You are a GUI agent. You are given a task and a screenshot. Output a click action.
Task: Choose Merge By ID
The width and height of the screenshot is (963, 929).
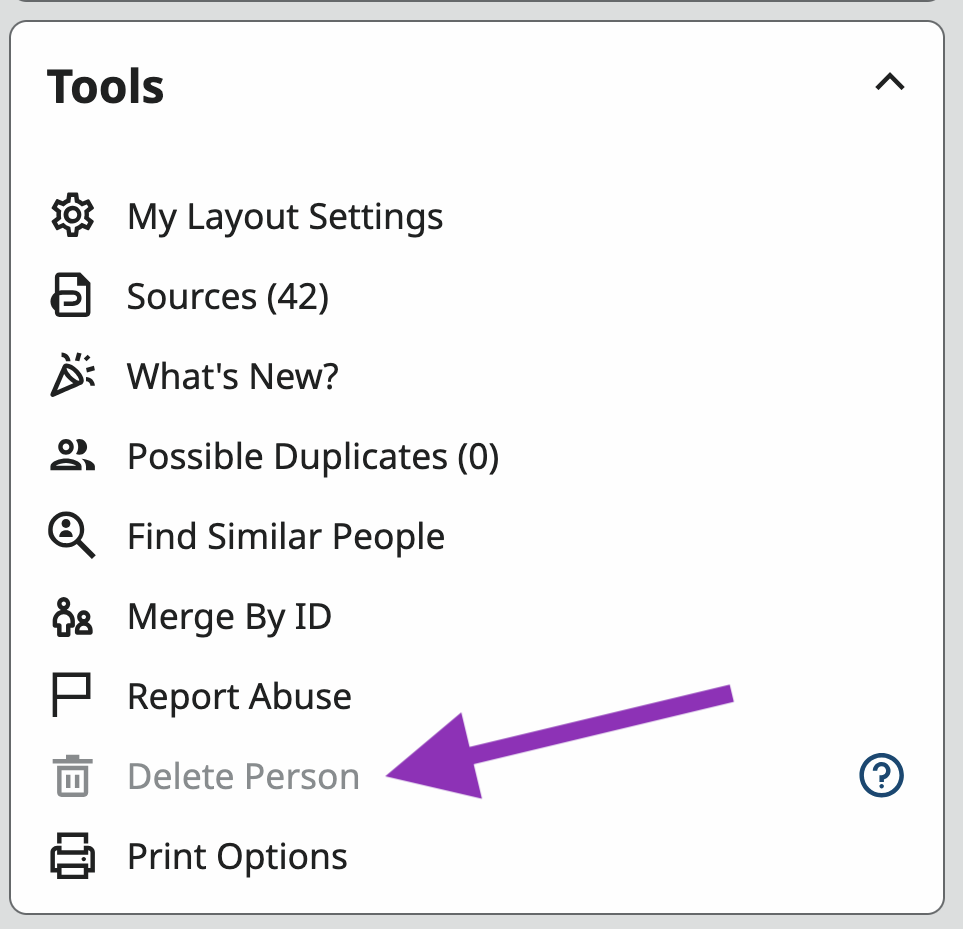pos(230,616)
